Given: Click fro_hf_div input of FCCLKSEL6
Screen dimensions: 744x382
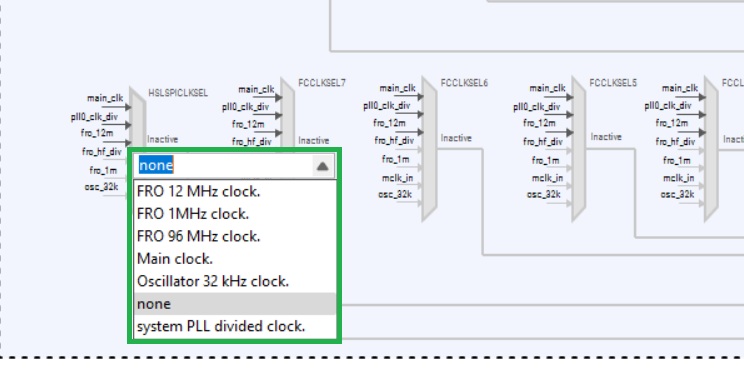Looking at the screenshot, I should [394, 140].
